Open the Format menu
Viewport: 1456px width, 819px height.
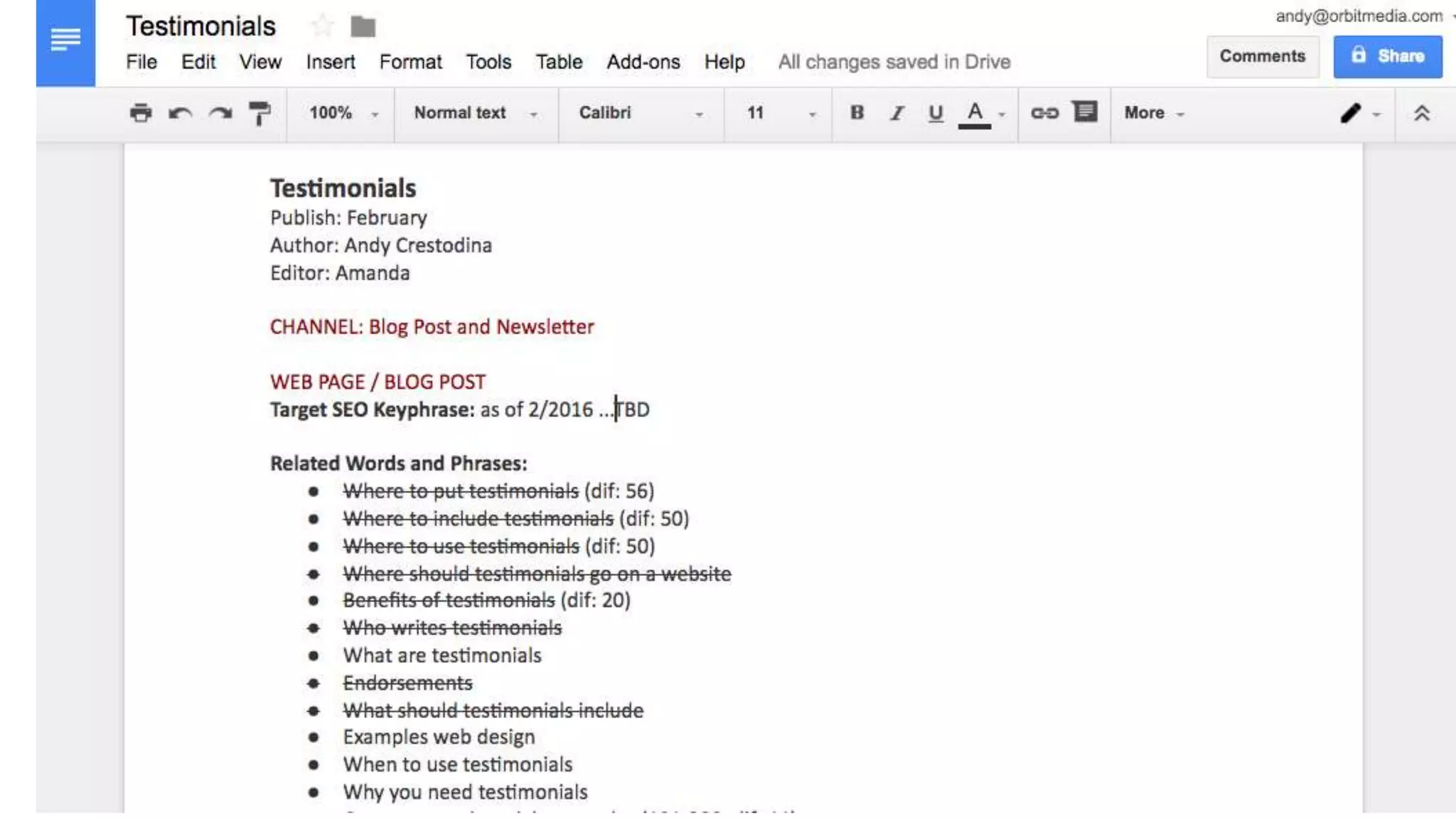point(410,62)
